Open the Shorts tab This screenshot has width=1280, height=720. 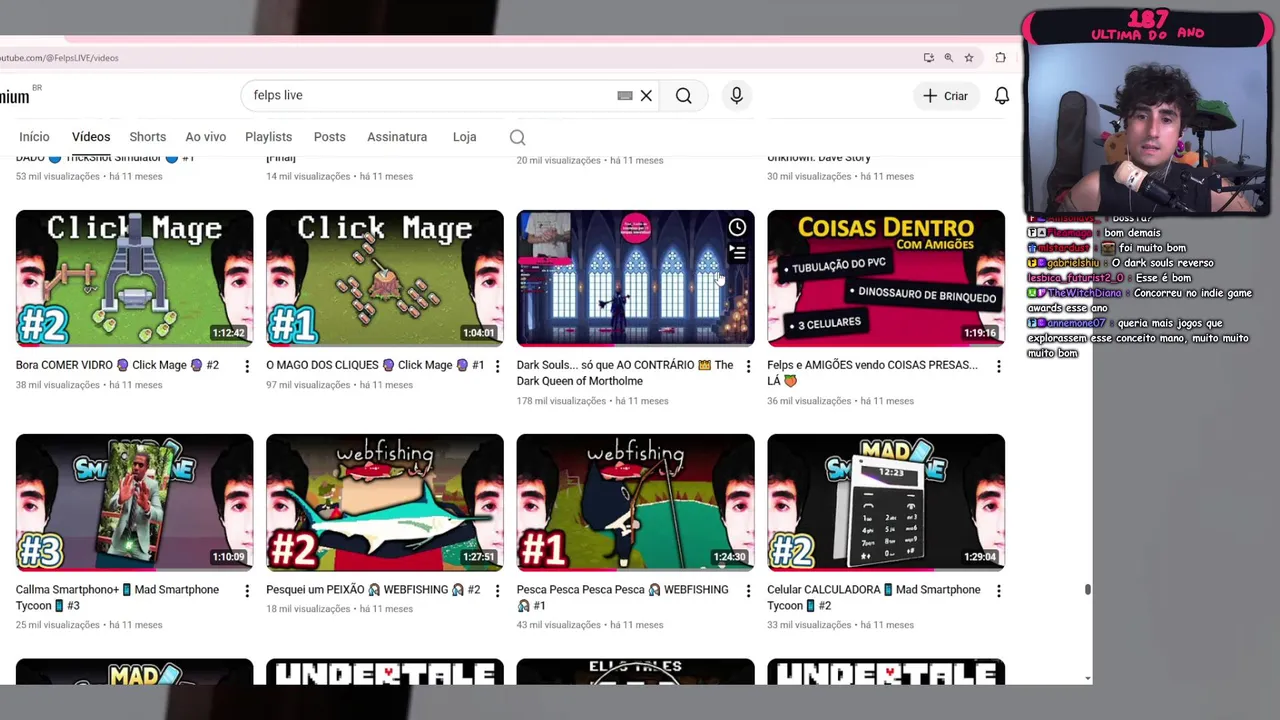(x=147, y=137)
